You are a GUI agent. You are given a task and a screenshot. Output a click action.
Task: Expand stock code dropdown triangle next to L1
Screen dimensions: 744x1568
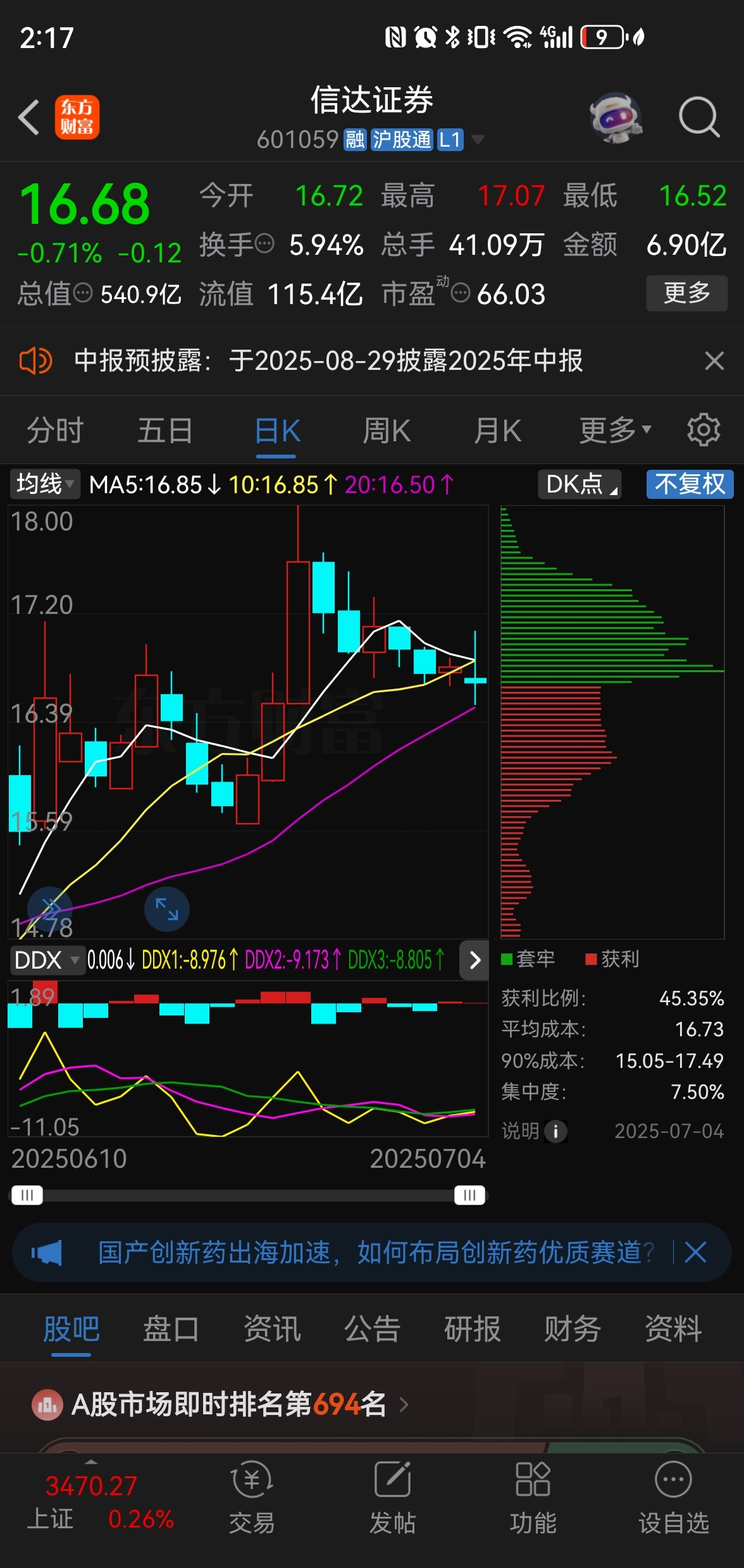[478, 139]
